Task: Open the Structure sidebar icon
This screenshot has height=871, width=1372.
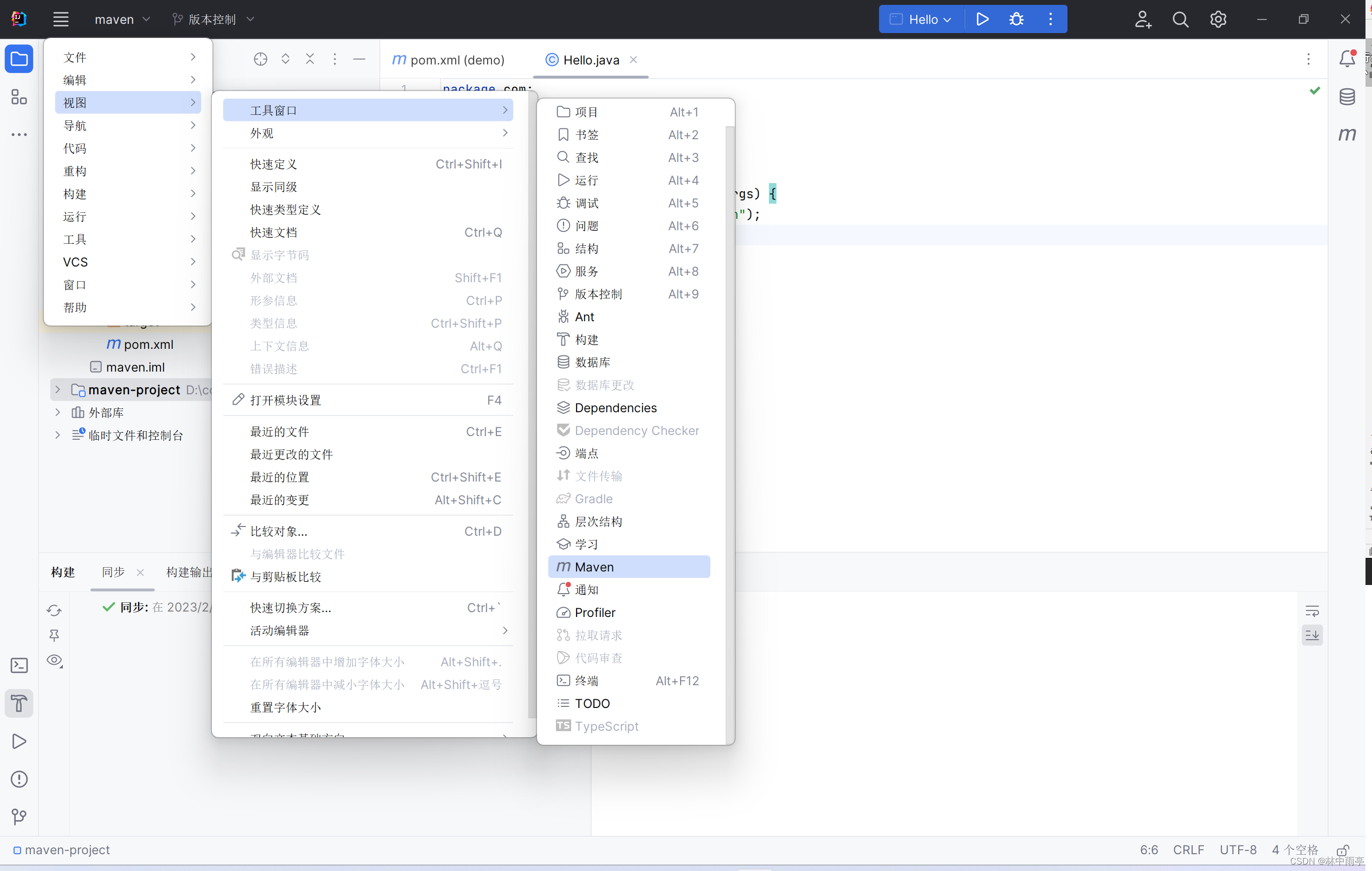Action: point(20,97)
